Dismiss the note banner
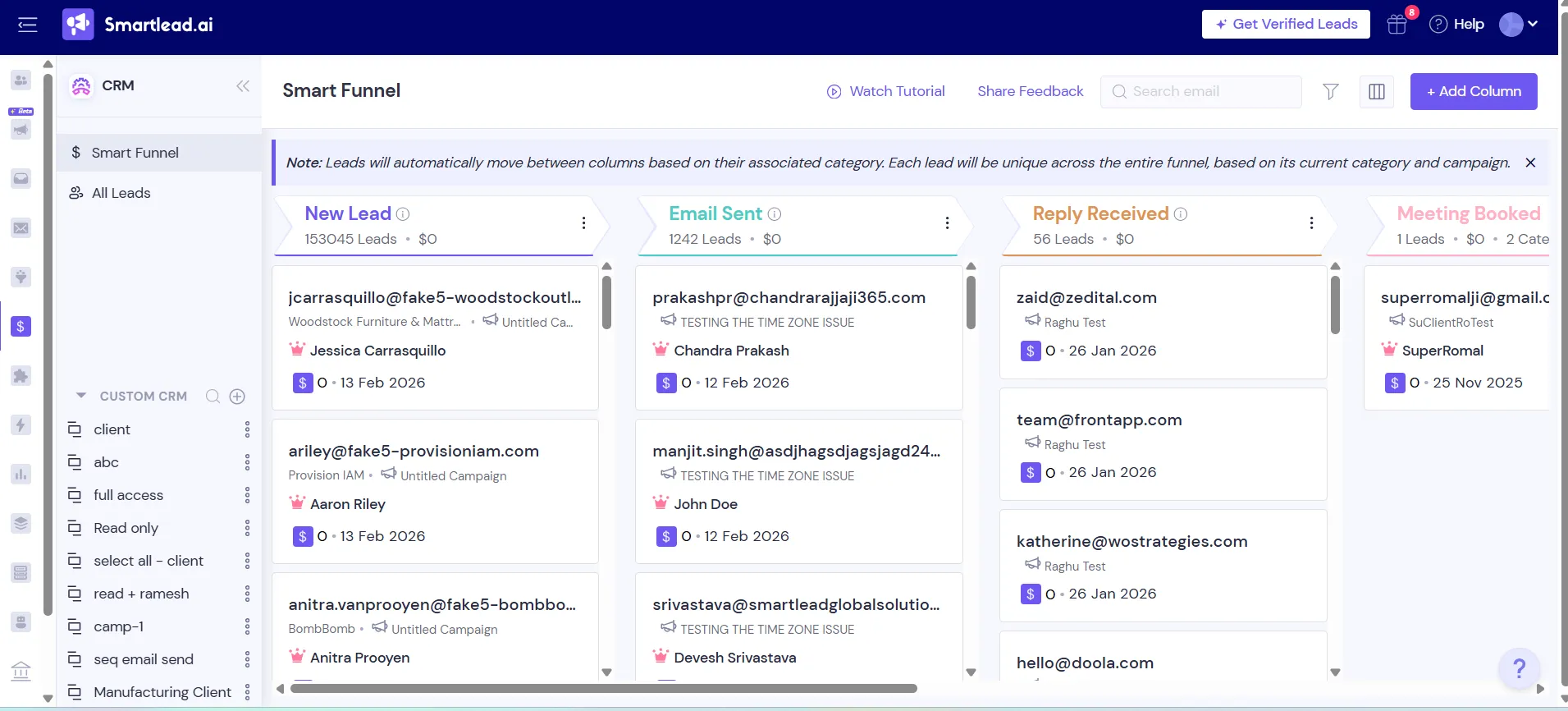Image resolution: width=1568 pixels, height=711 pixels. click(x=1530, y=163)
